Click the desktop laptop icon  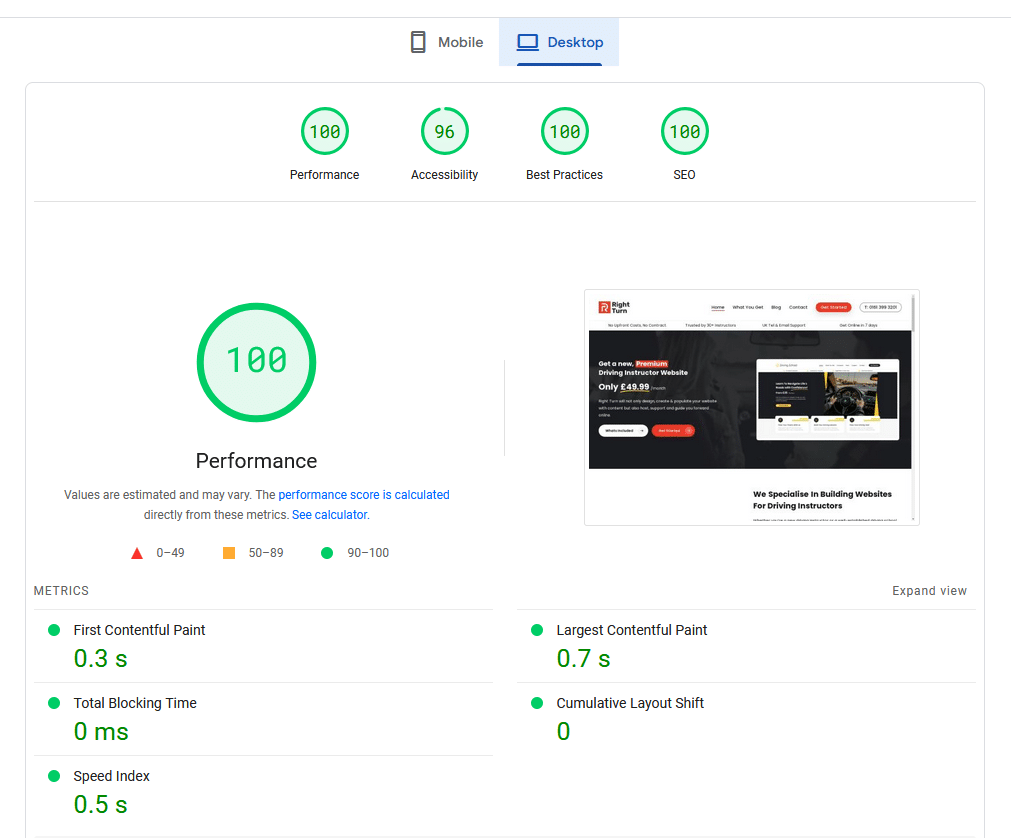[x=527, y=43]
